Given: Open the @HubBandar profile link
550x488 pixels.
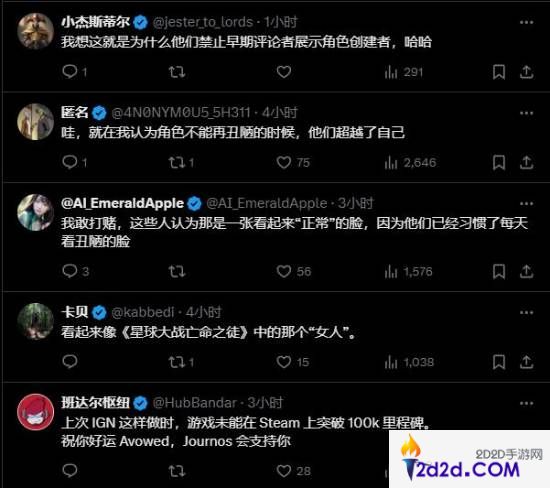Looking at the screenshot, I should coord(195,403).
